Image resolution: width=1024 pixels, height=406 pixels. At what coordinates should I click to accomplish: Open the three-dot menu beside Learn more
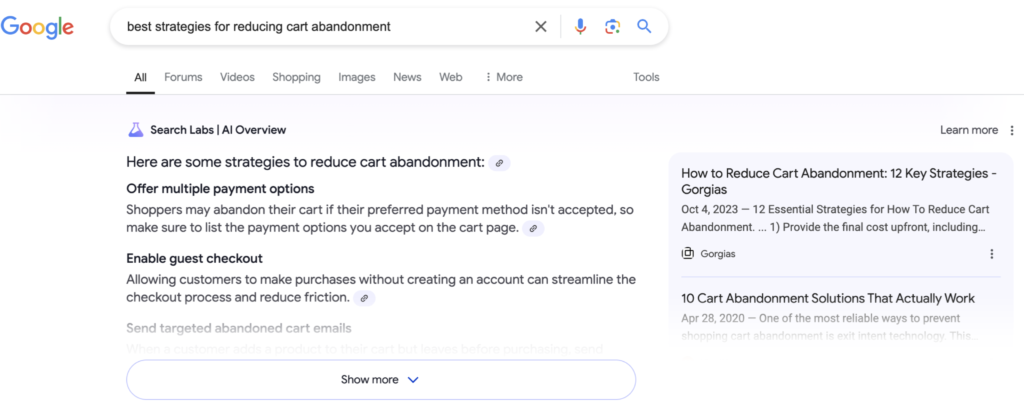pyautogui.click(x=1012, y=130)
